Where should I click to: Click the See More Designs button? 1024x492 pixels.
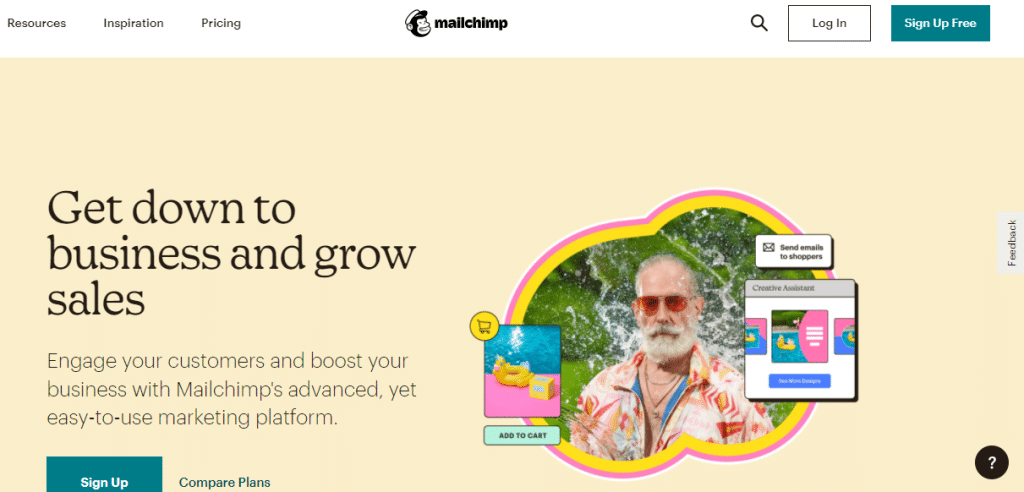pyautogui.click(x=799, y=380)
